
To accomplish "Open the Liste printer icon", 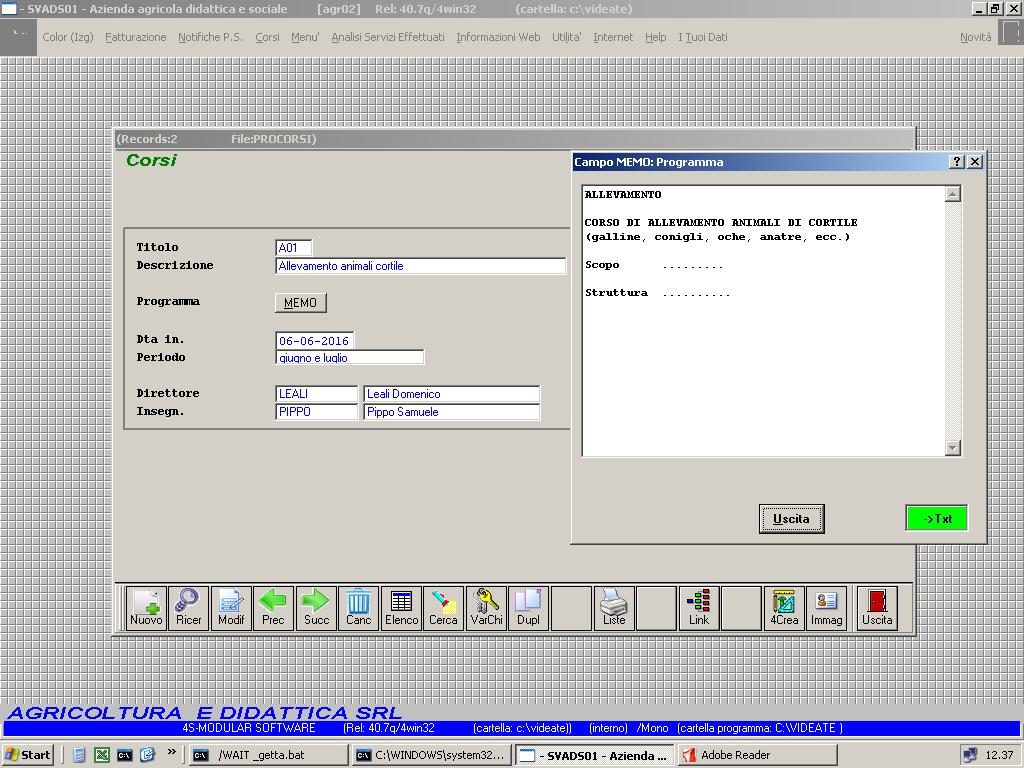I will (x=614, y=608).
